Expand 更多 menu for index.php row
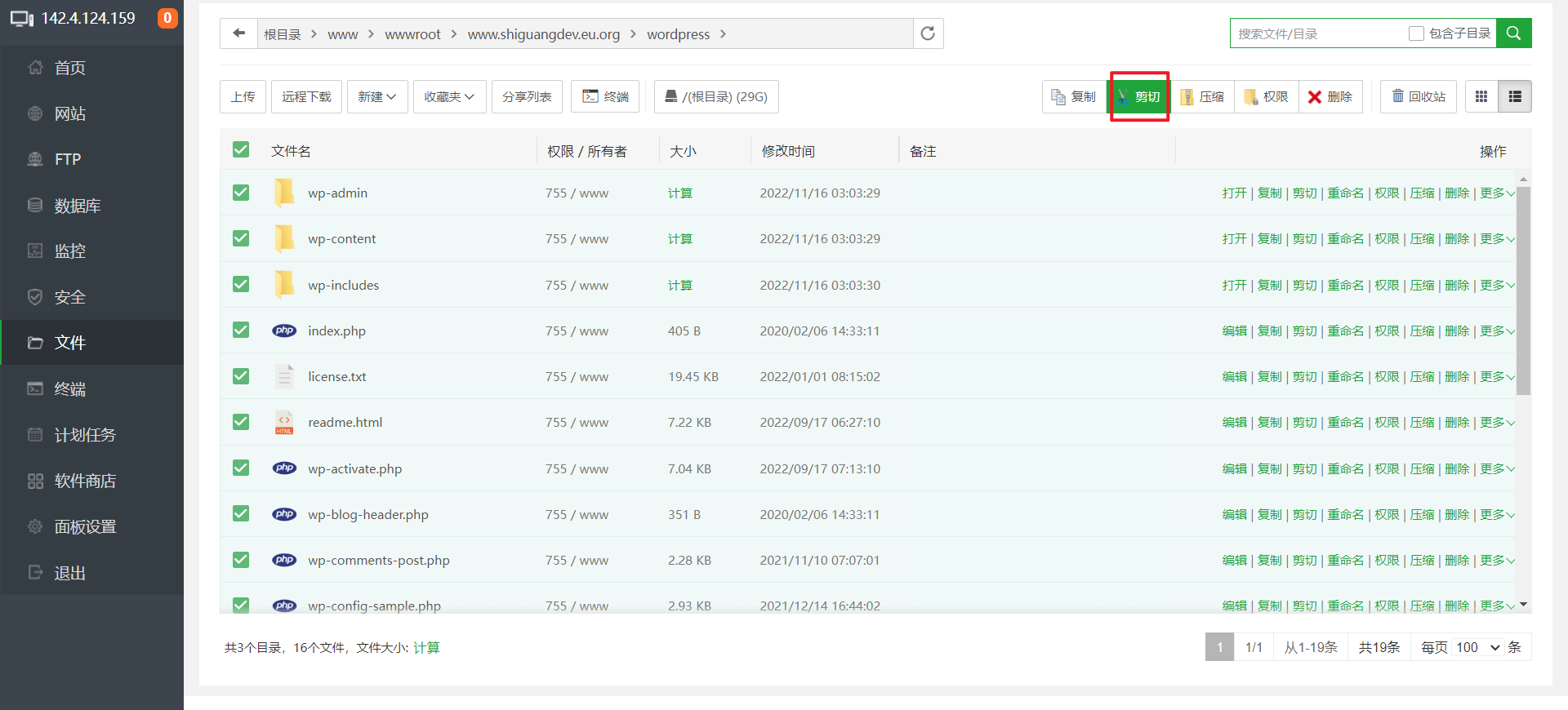This screenshot has width=1568, height=710. click(x=1498, y=331)
